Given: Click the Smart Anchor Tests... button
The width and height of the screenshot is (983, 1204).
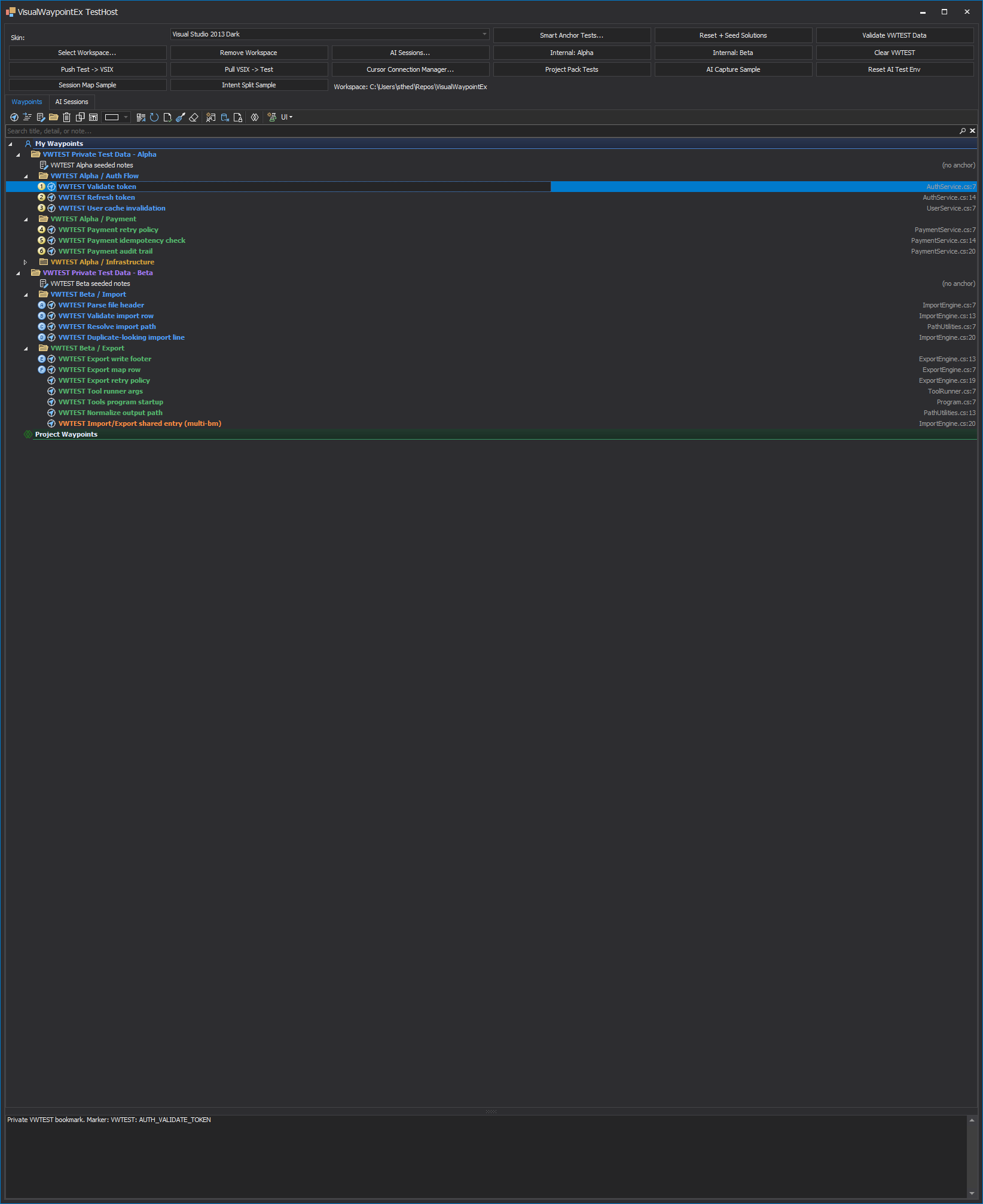Looking at the screenshot, I should pos(572,35).
